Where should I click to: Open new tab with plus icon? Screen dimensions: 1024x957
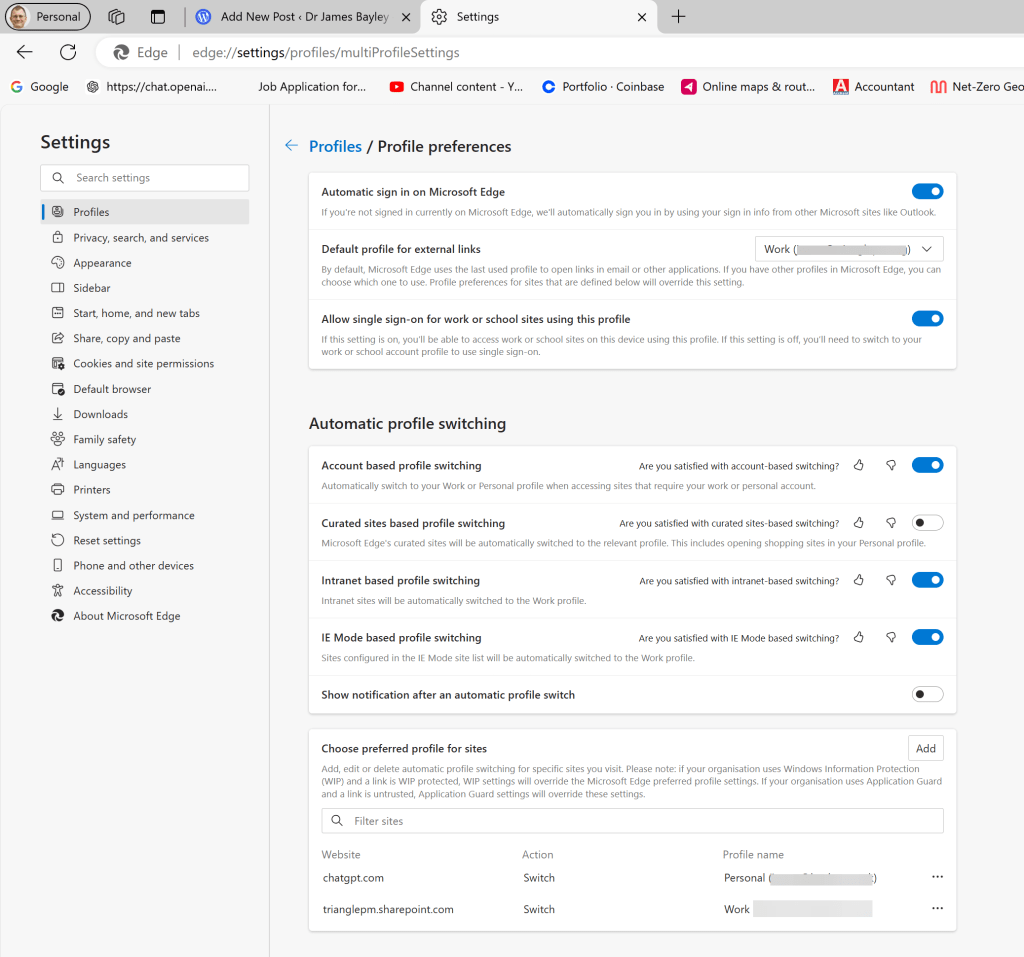(x=679, y=17)
